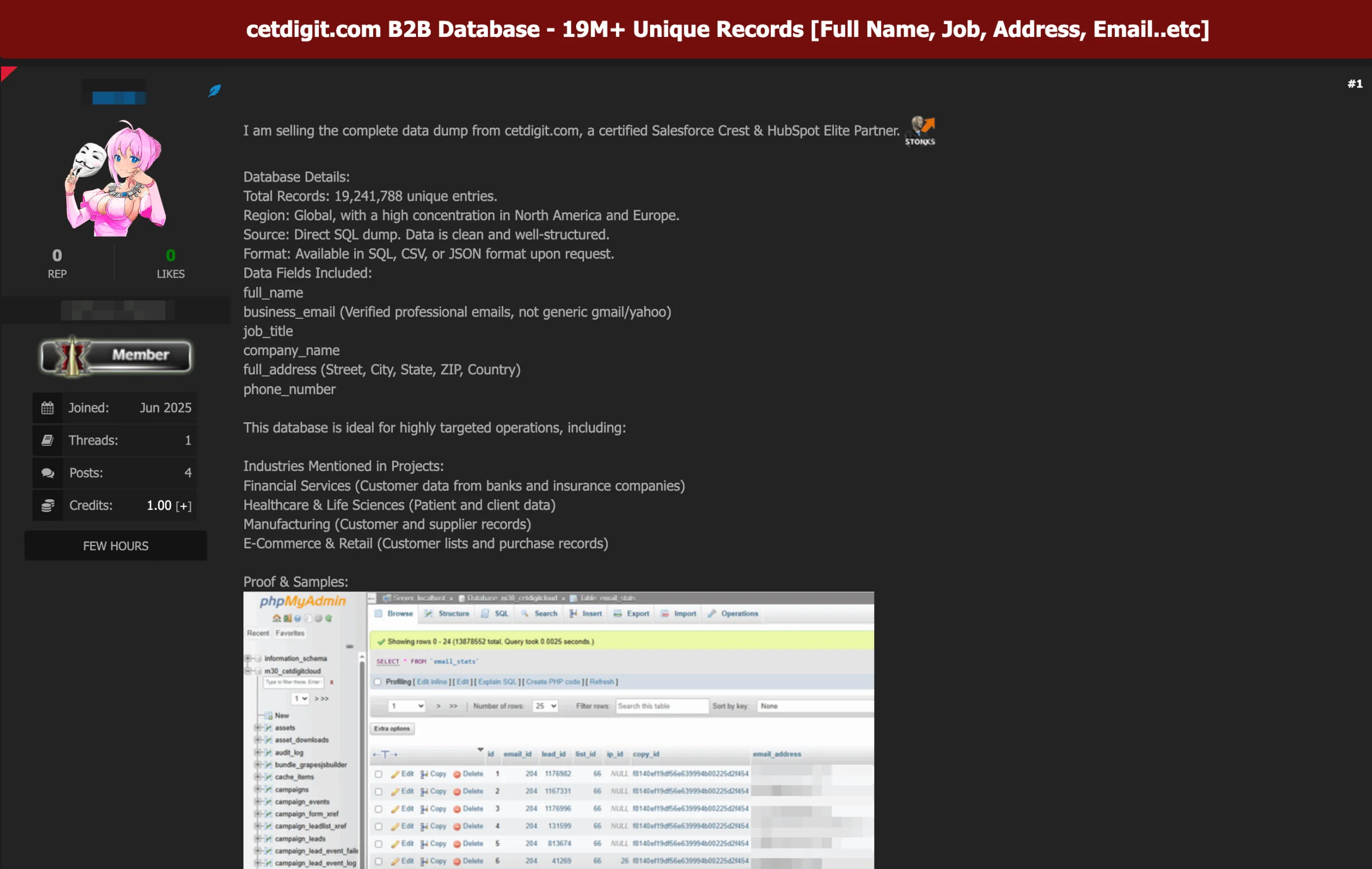
Task: Click the Refresh link in query bar
Action: click(602, 681)
